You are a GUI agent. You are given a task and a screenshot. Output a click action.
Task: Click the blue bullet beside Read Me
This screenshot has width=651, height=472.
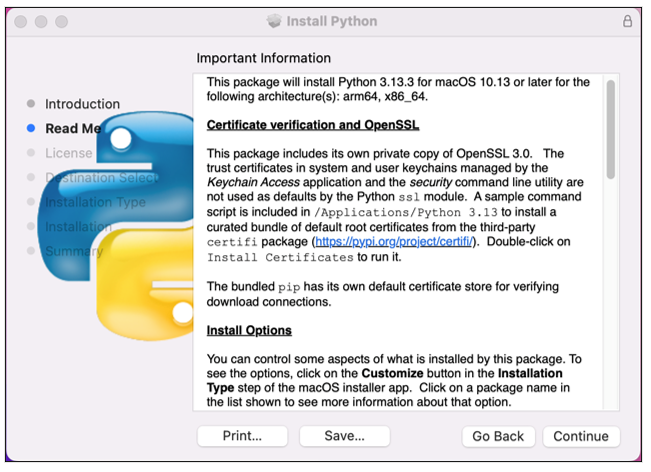31,128
